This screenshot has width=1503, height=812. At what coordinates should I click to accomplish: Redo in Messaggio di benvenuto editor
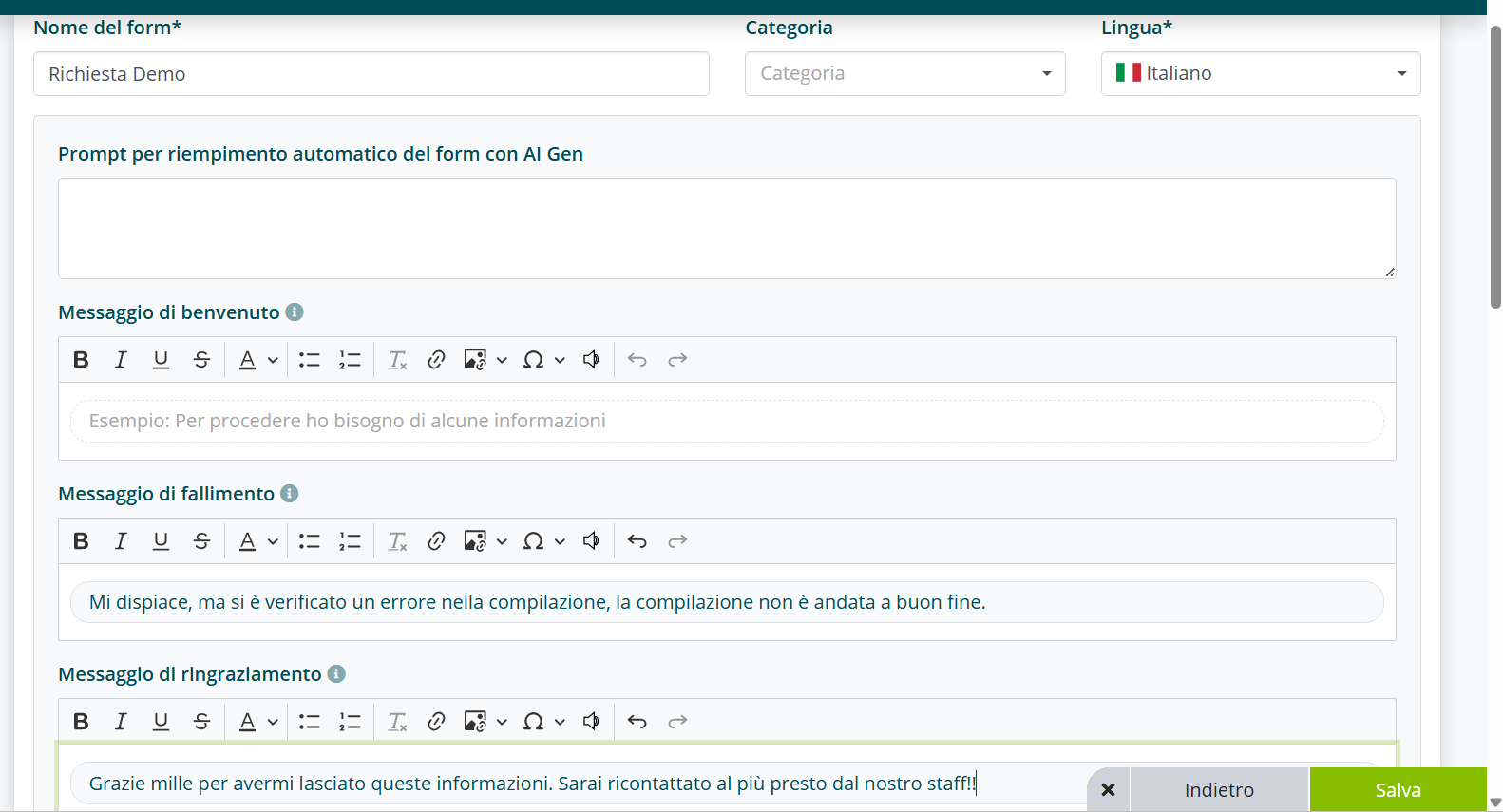(677, 360)
